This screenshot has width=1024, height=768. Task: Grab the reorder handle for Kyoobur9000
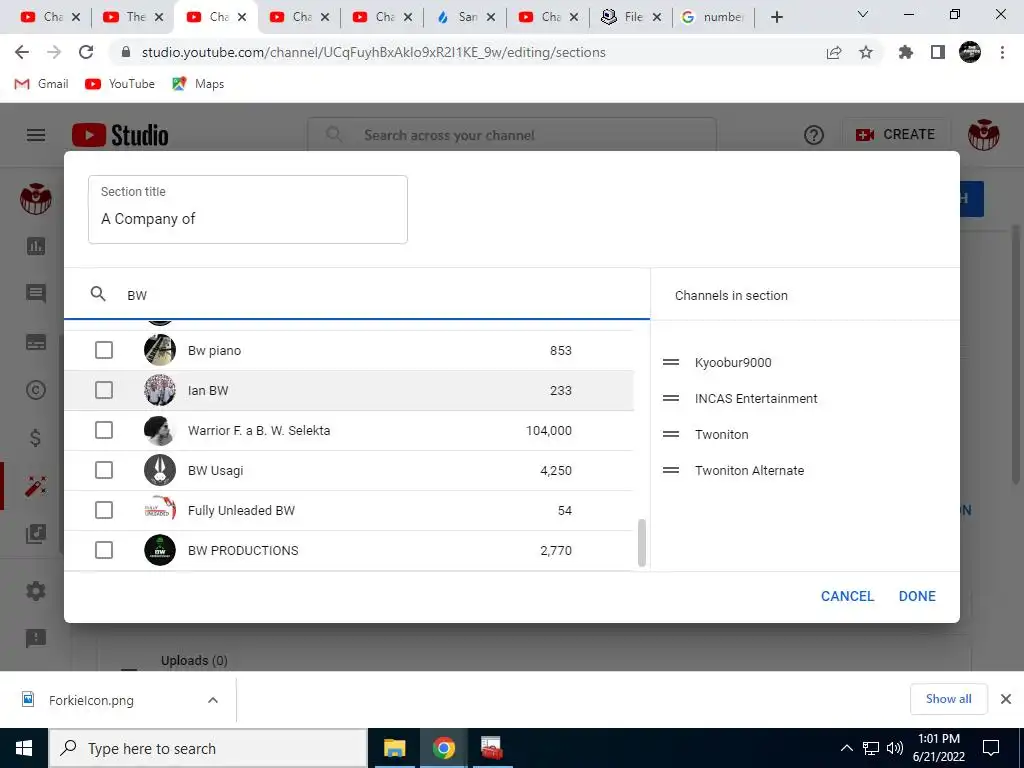pos(671,362)
